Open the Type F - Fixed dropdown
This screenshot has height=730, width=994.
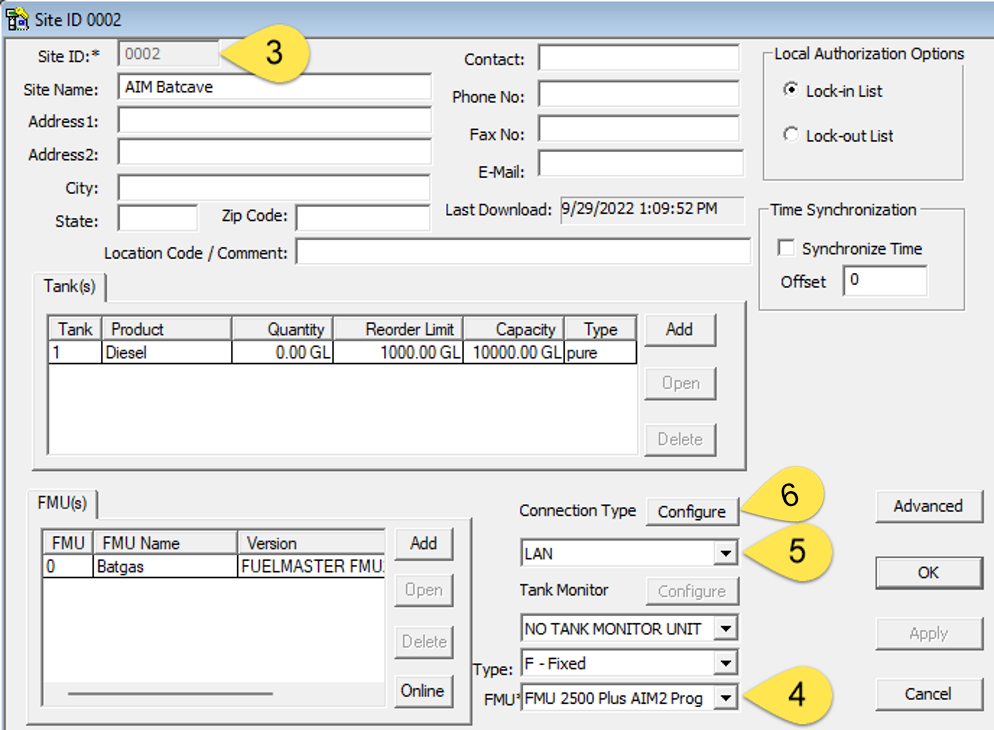pyautogui.click(x=725, y=663)
